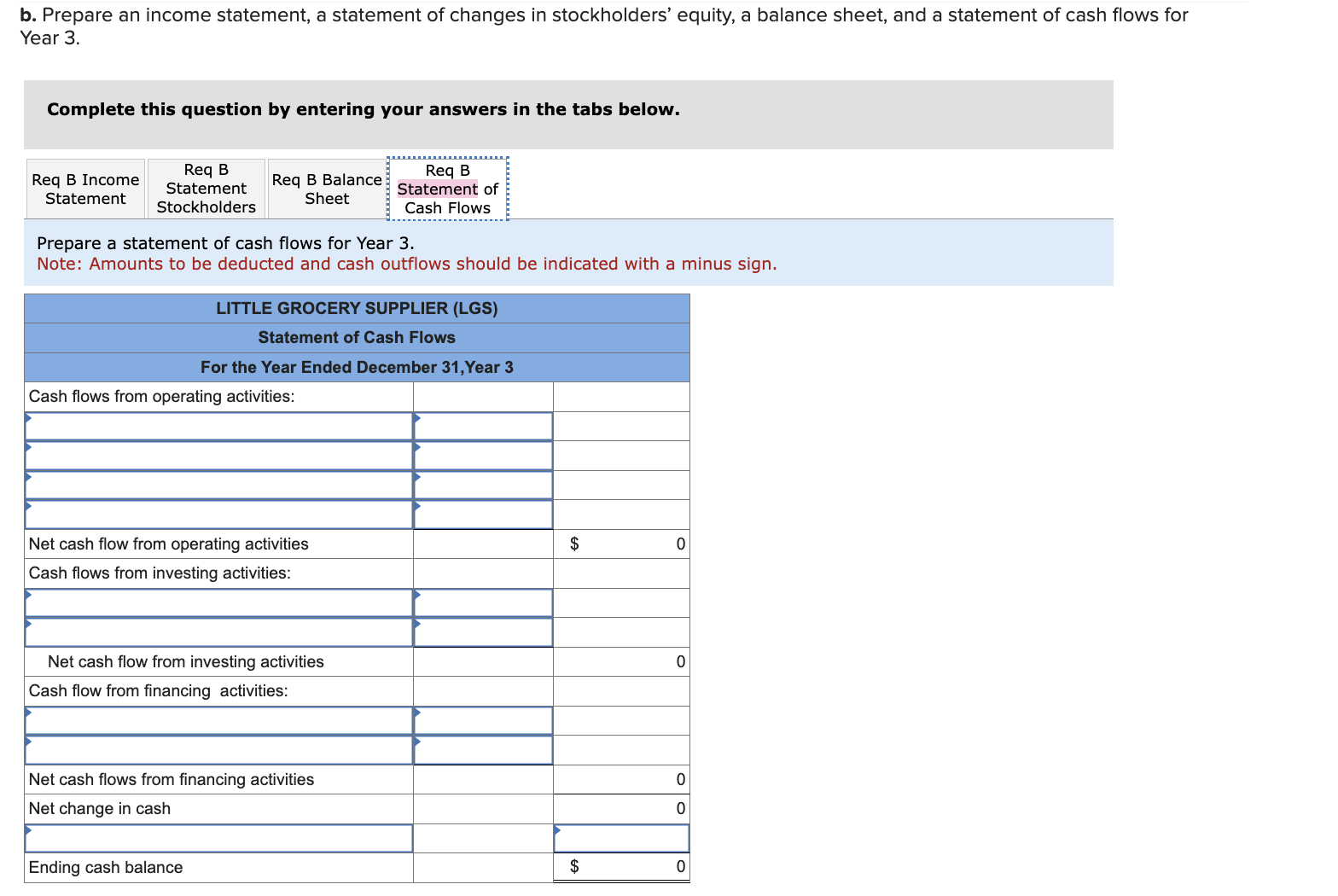Open the Req B Statement Stockholders tab
The width and height of the screenshot is (1338, 896).
tap(206, 189)
